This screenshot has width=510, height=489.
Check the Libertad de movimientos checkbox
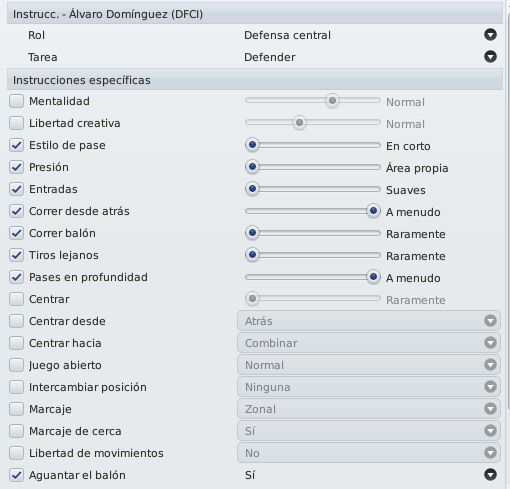click(16, 453)
